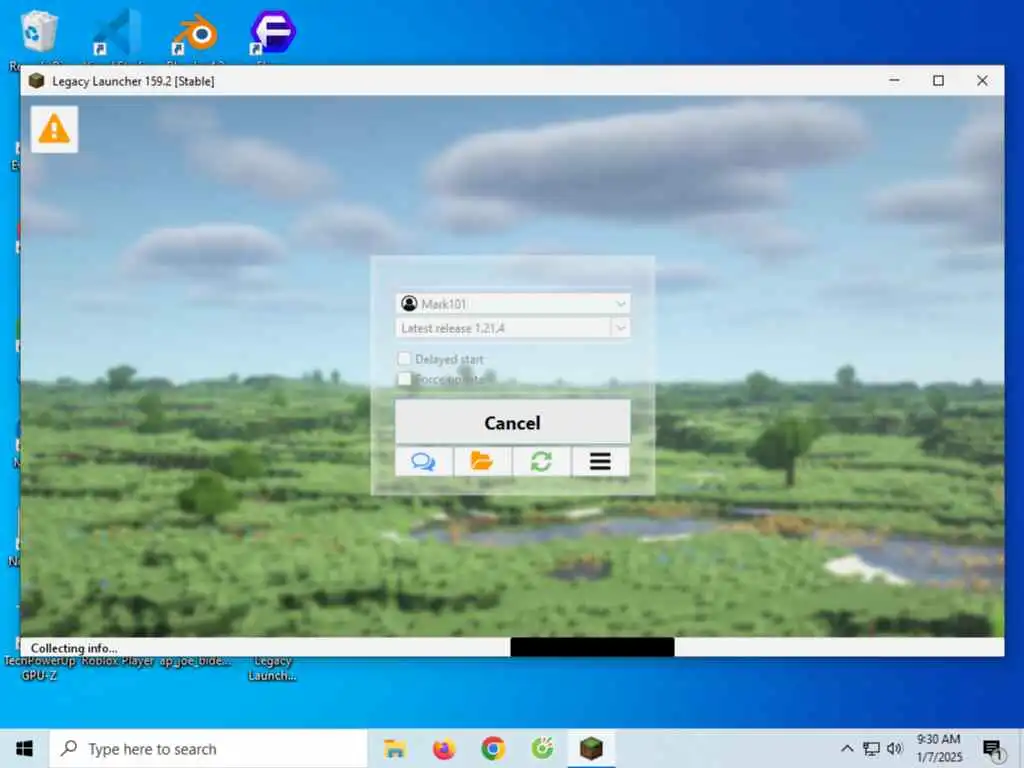The width and height of the screenshot is (1024, 768).
Task: Open the support chat bubbles button
Action: [x=424, y=462]
